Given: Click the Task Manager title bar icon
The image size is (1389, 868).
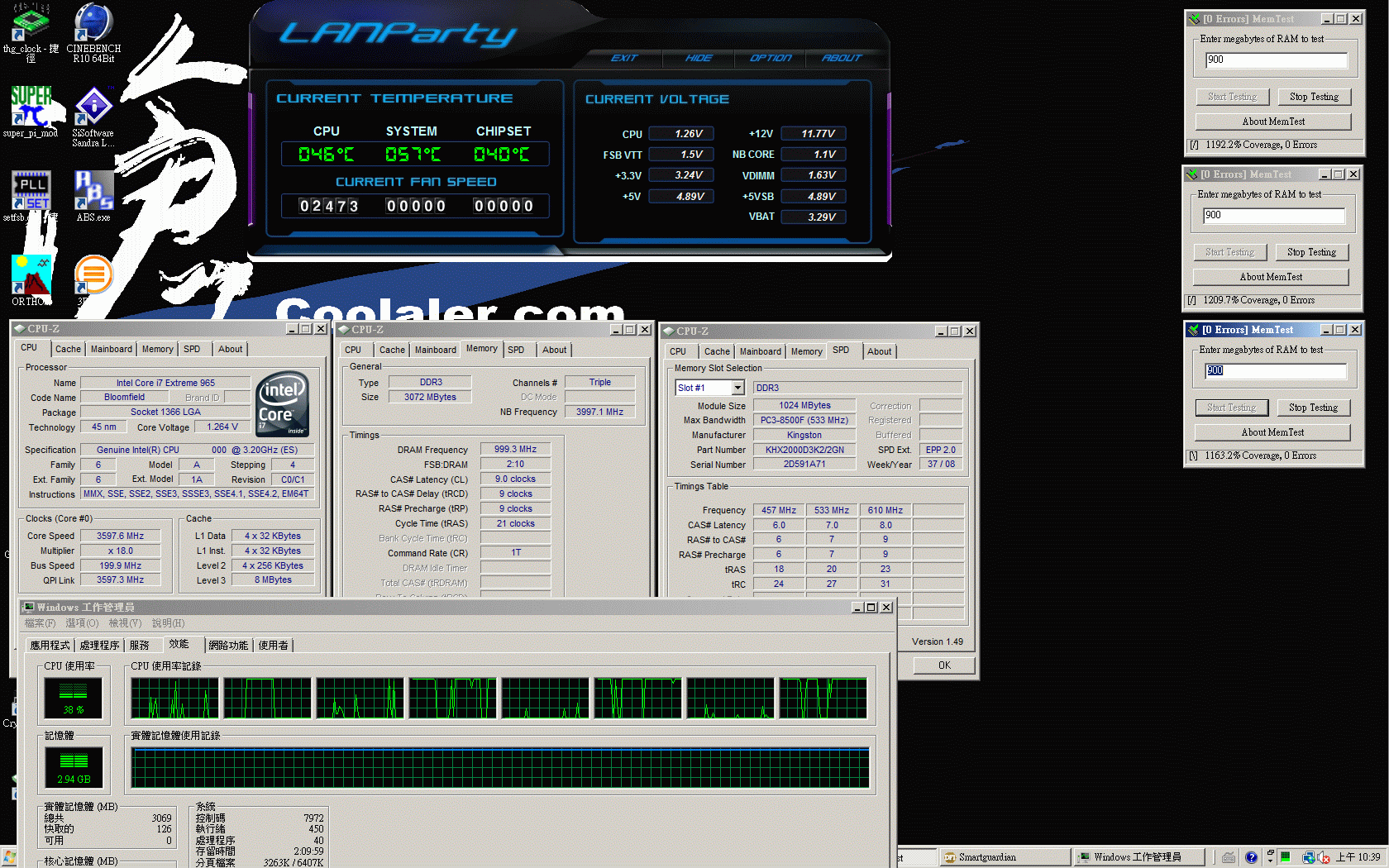Looking at the screenshot, I should 29,608.
